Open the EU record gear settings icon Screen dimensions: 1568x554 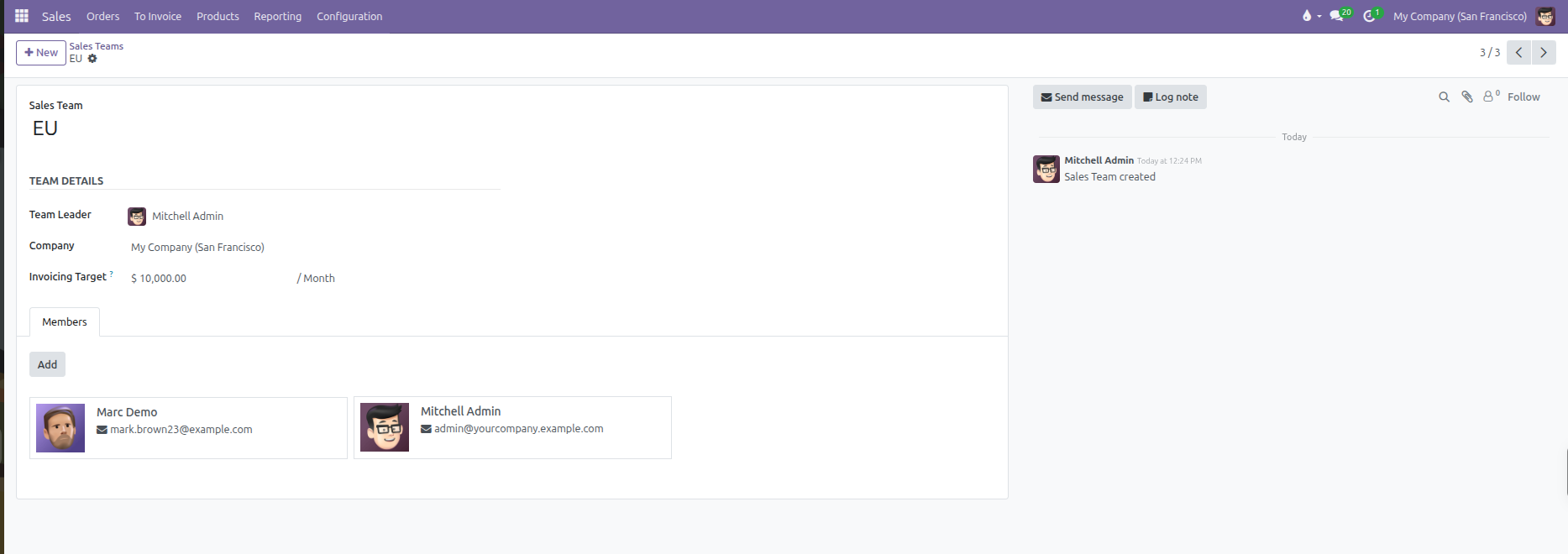(92, 59)
